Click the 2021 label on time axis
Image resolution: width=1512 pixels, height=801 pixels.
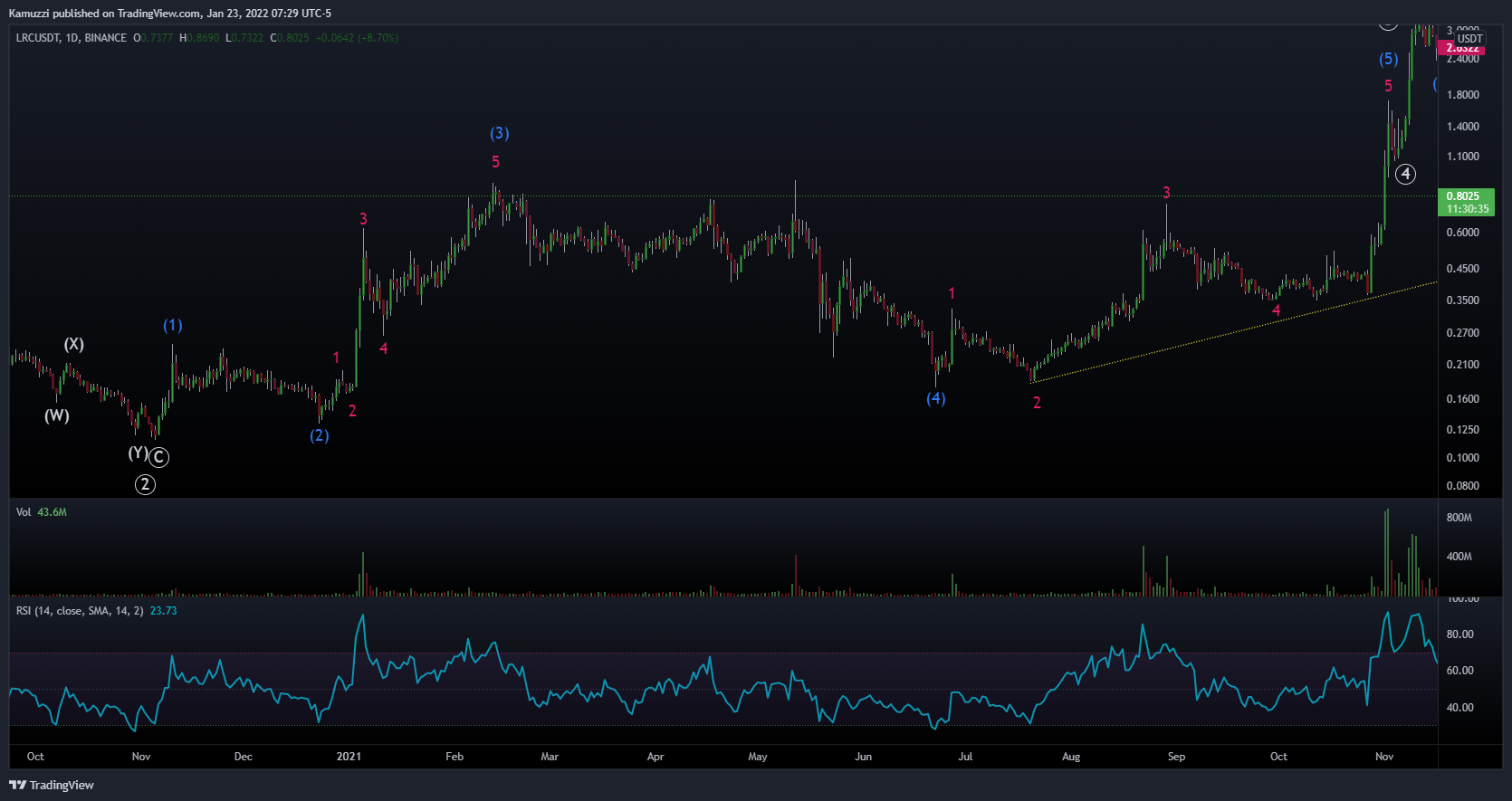349,757
